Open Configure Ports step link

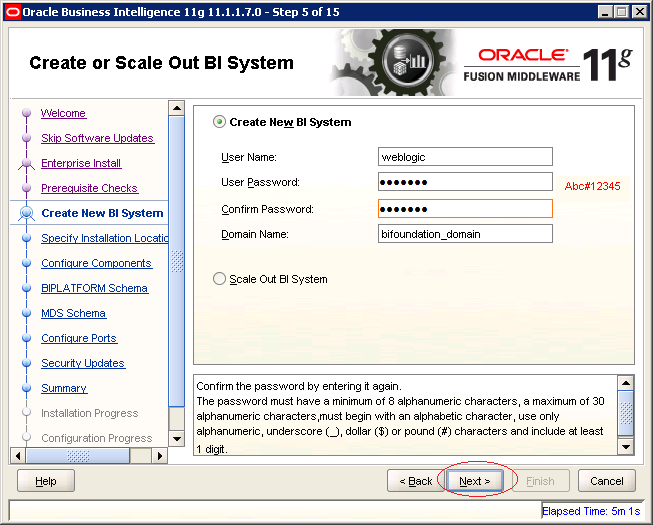79,338
